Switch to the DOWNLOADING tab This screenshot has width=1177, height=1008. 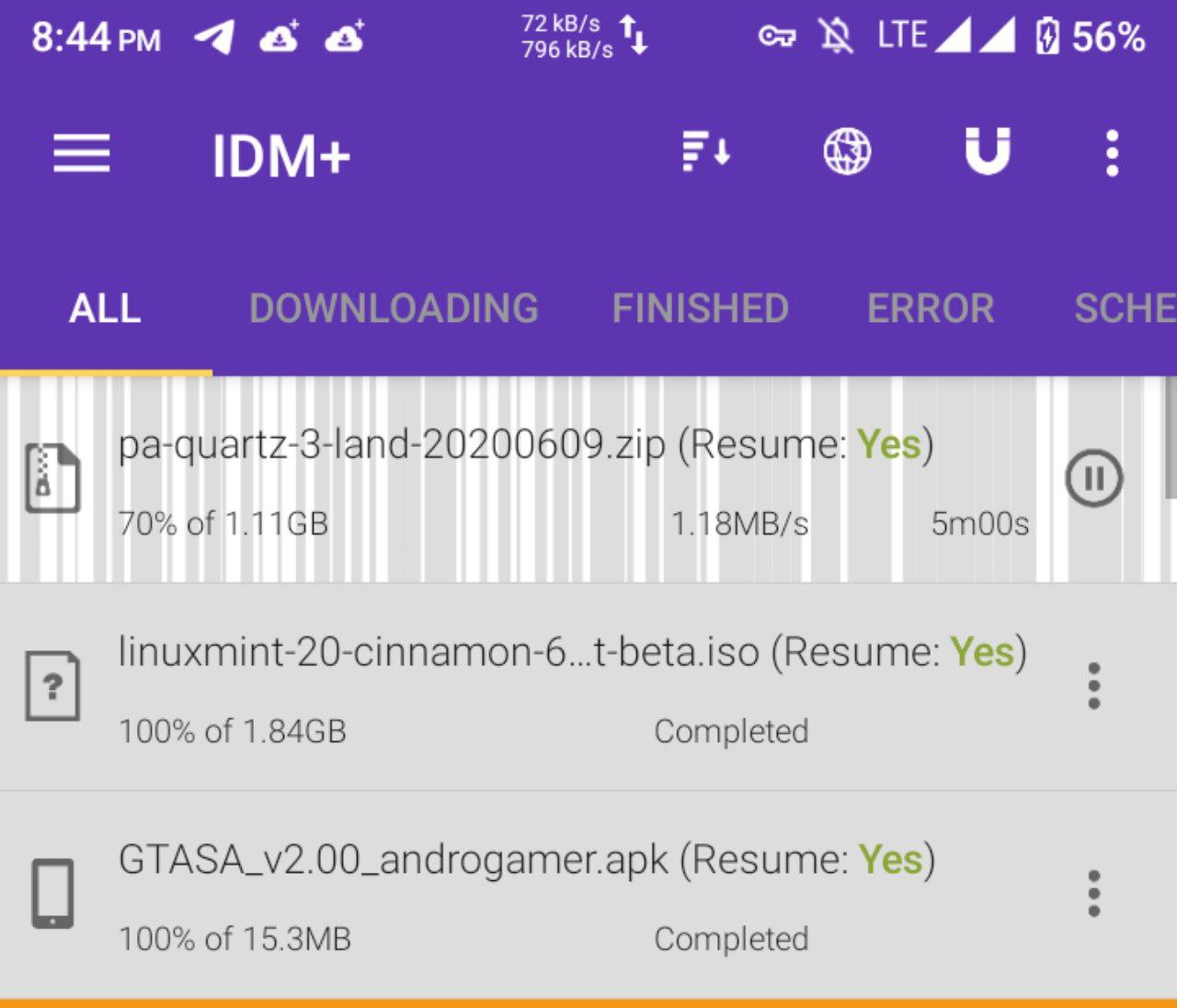[394, 308]
